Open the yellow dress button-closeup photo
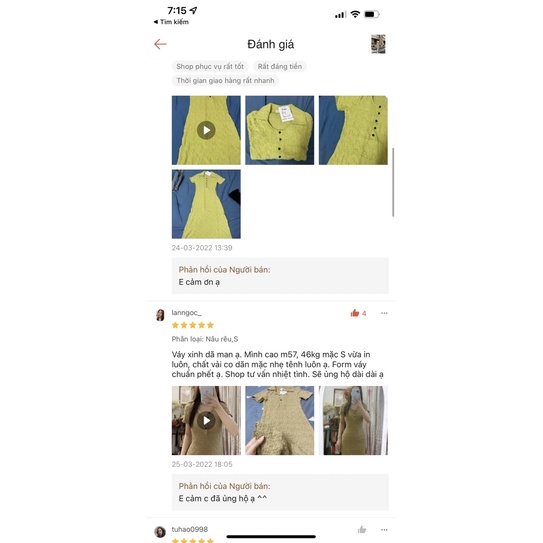 [353, 130]
